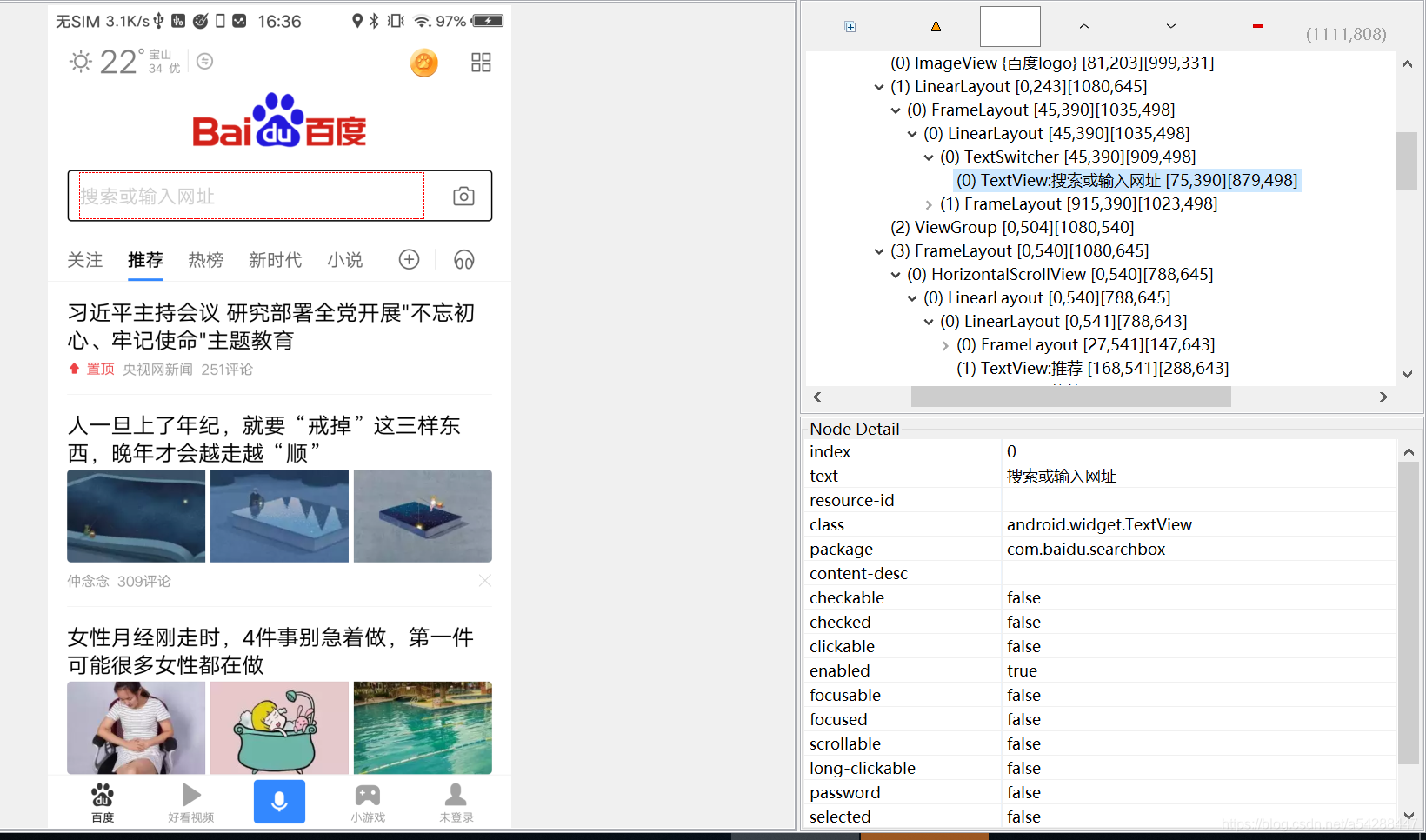Screen dimensions: 1426x840
Task: Click the white search box in the toolbar
Action: (x=1010, y=26)
